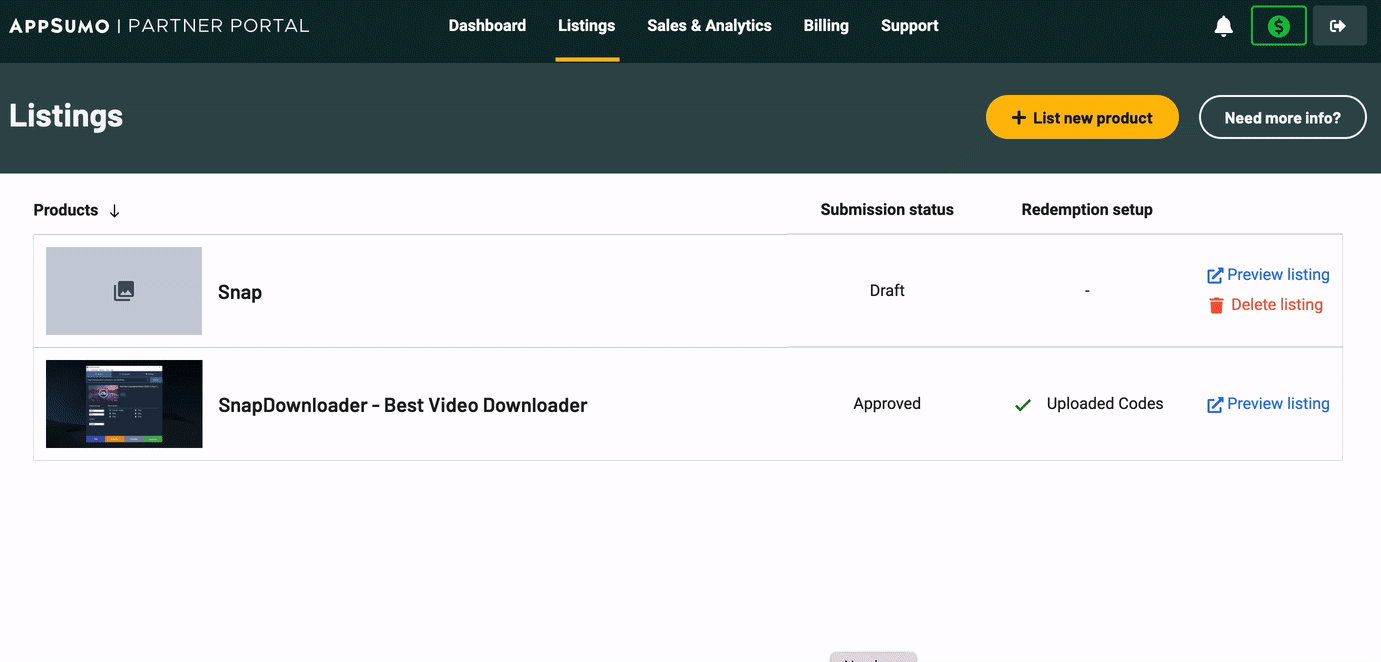
Task: Click the green dollar sign icon
Action: click(1278, 26)
